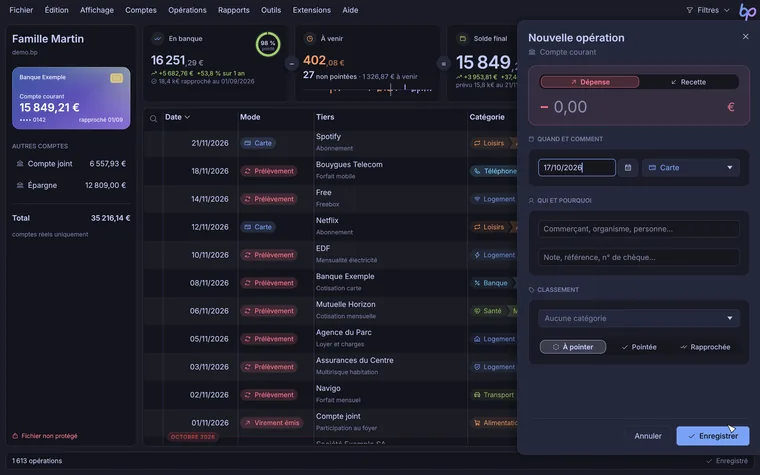Select the Recette toggle option
This screenshot has height=475, width=760.
(688, 82)
